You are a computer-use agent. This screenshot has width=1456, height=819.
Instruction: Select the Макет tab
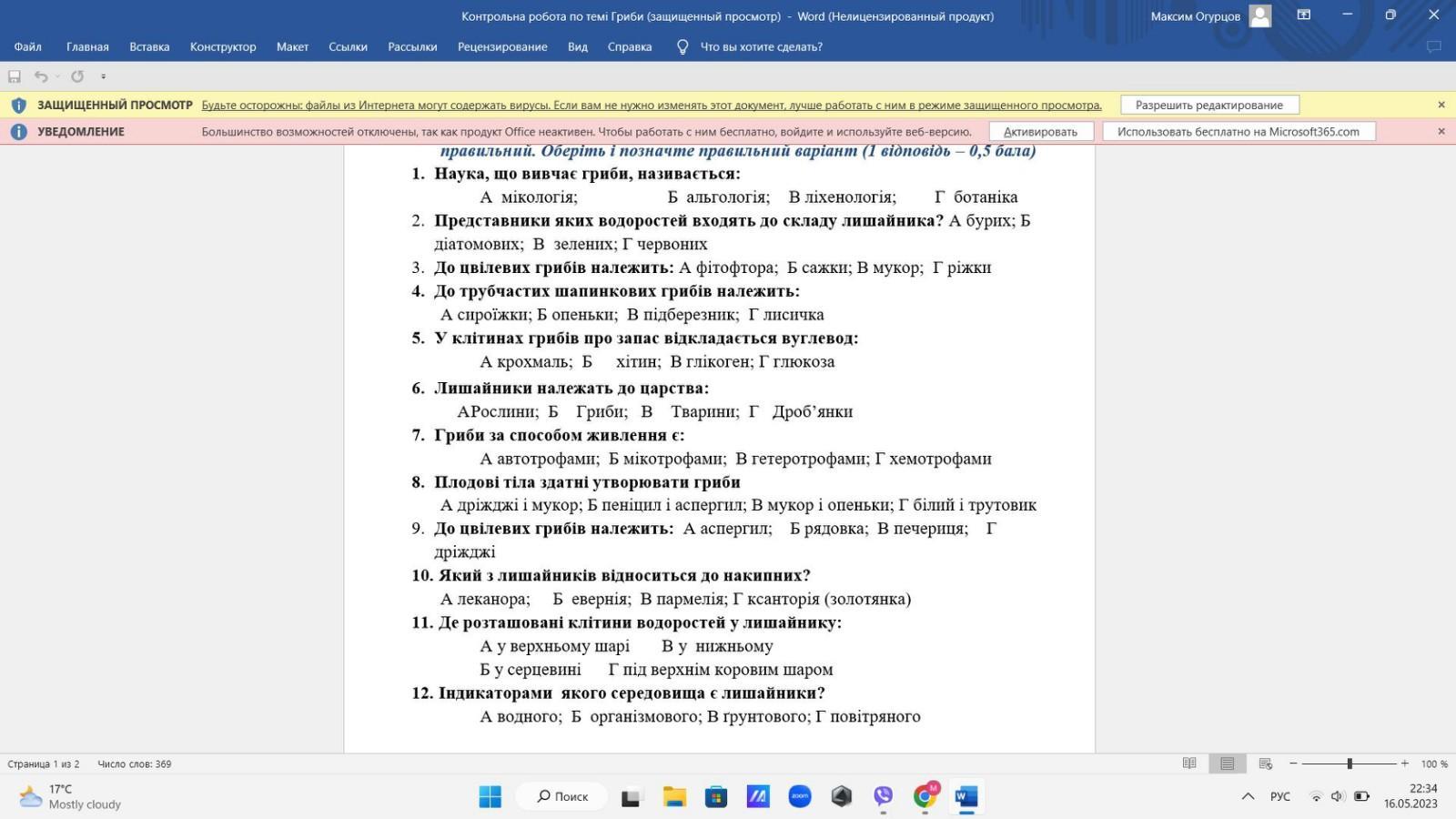(292, 46)
